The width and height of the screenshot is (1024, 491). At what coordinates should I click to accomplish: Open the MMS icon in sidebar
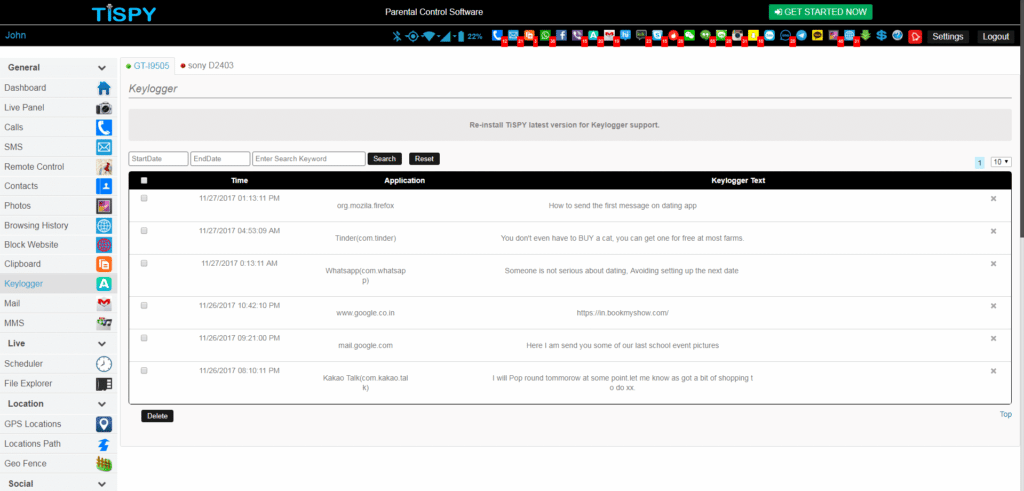tap(104, 323)
